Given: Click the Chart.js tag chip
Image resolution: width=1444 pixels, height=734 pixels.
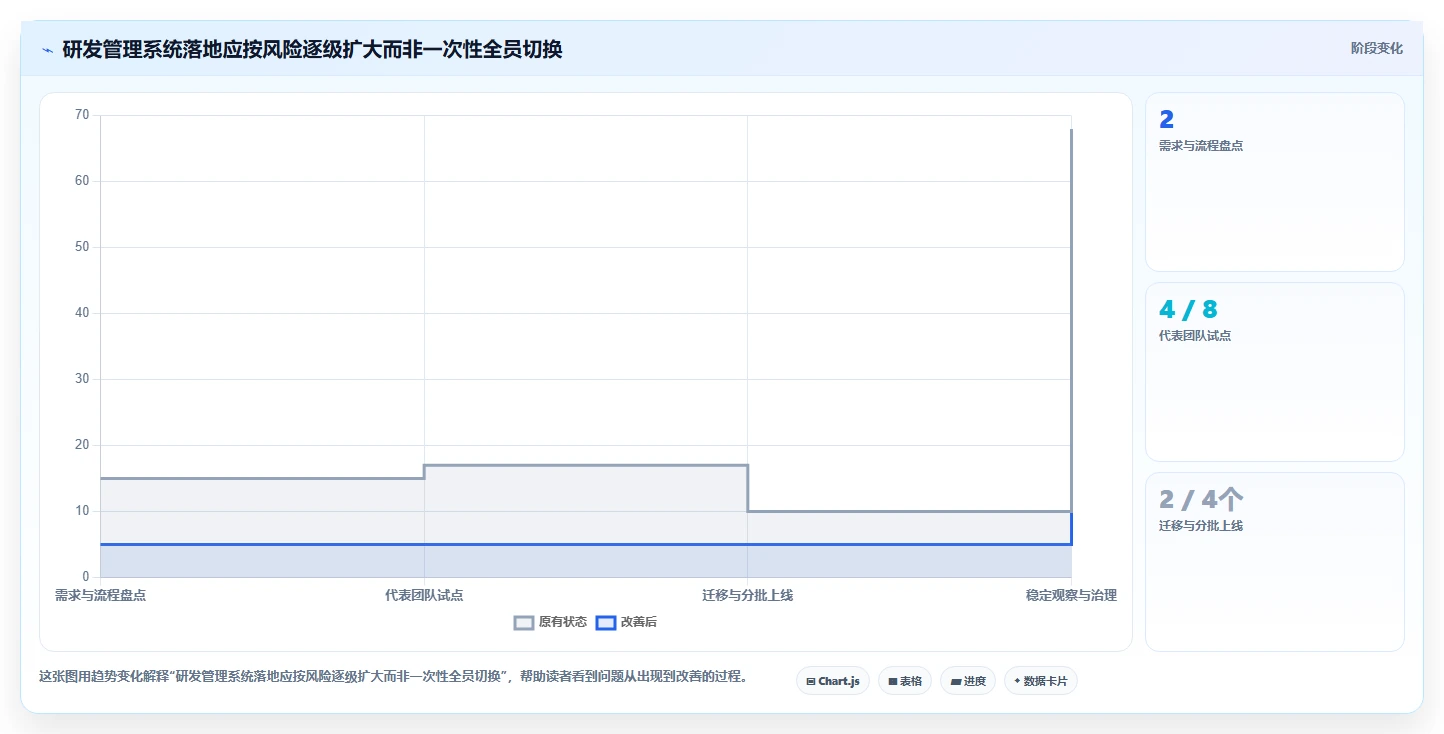Looking at the screenshot, I should point(833,681).
